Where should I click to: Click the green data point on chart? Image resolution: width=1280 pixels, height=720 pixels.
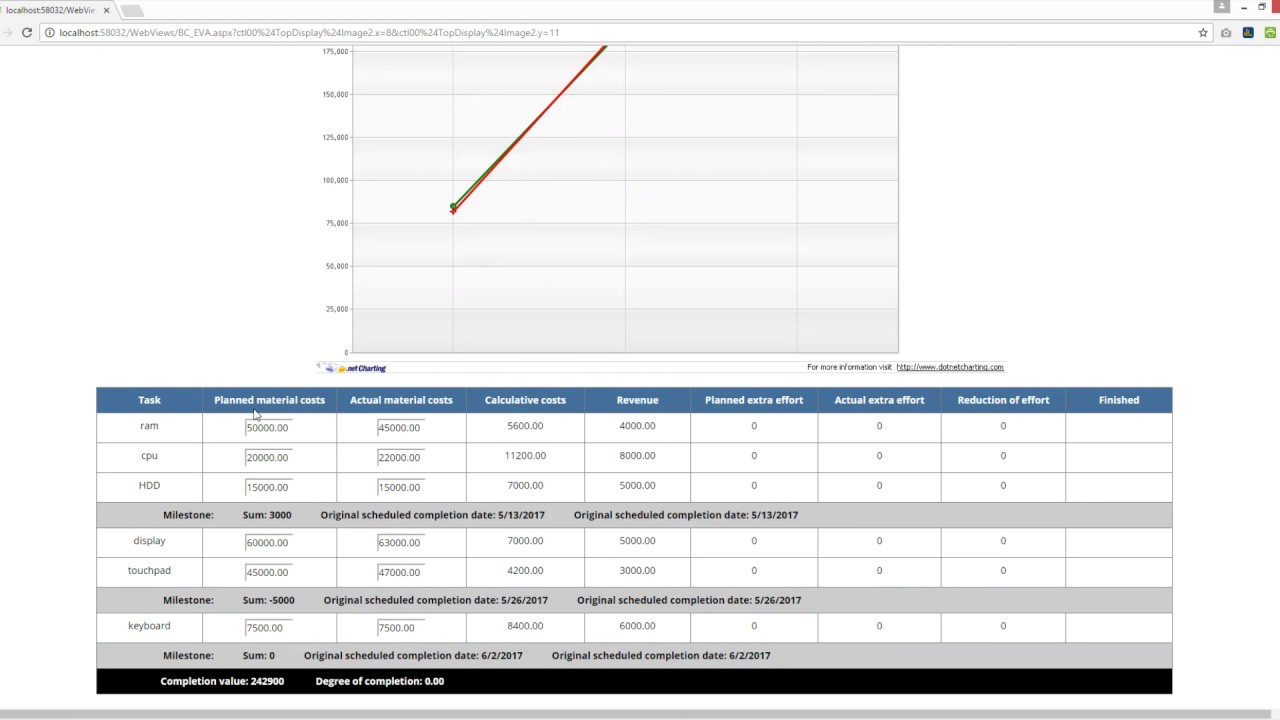453,206
